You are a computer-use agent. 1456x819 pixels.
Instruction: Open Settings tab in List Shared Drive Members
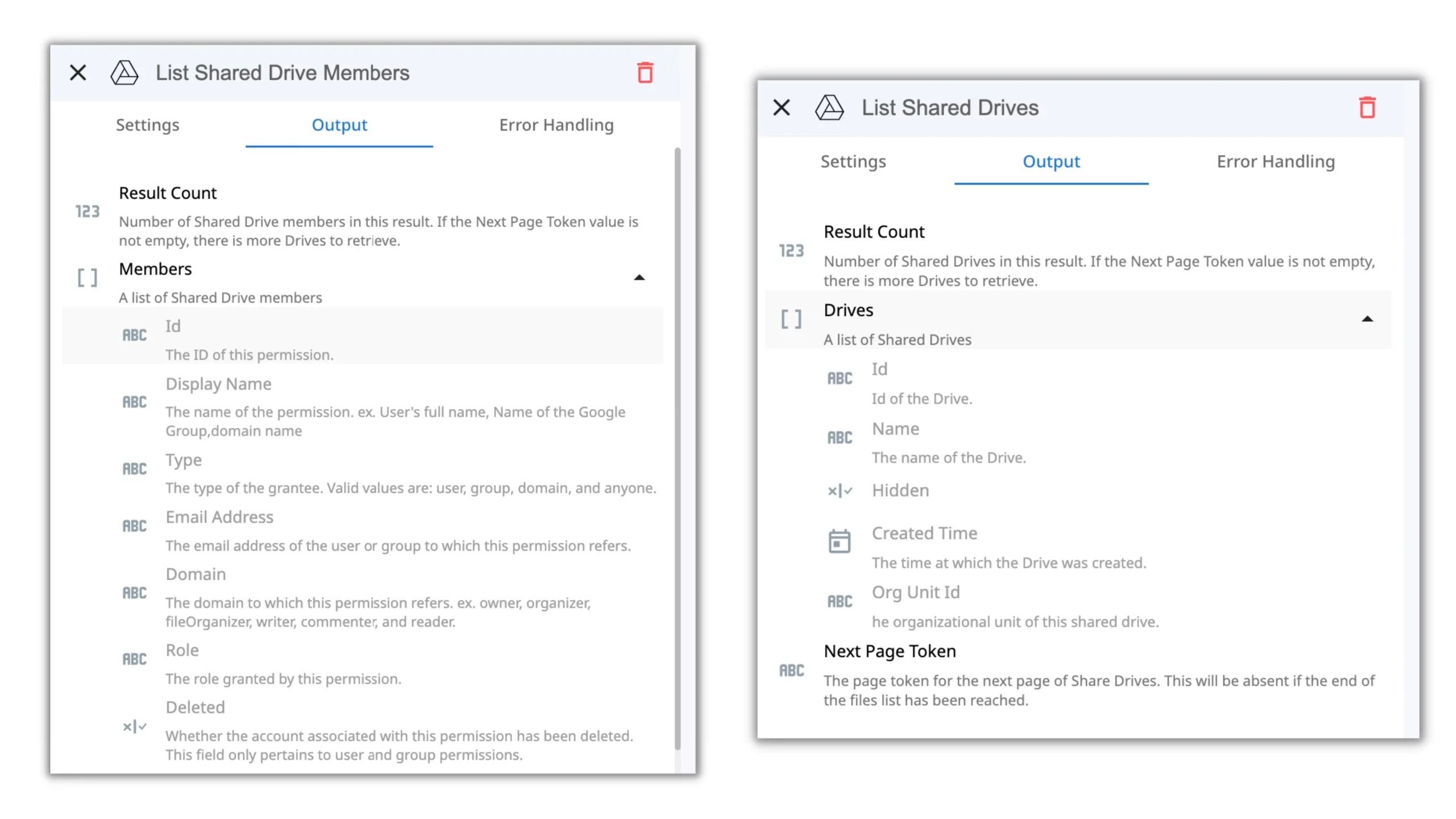click(147, 125)
